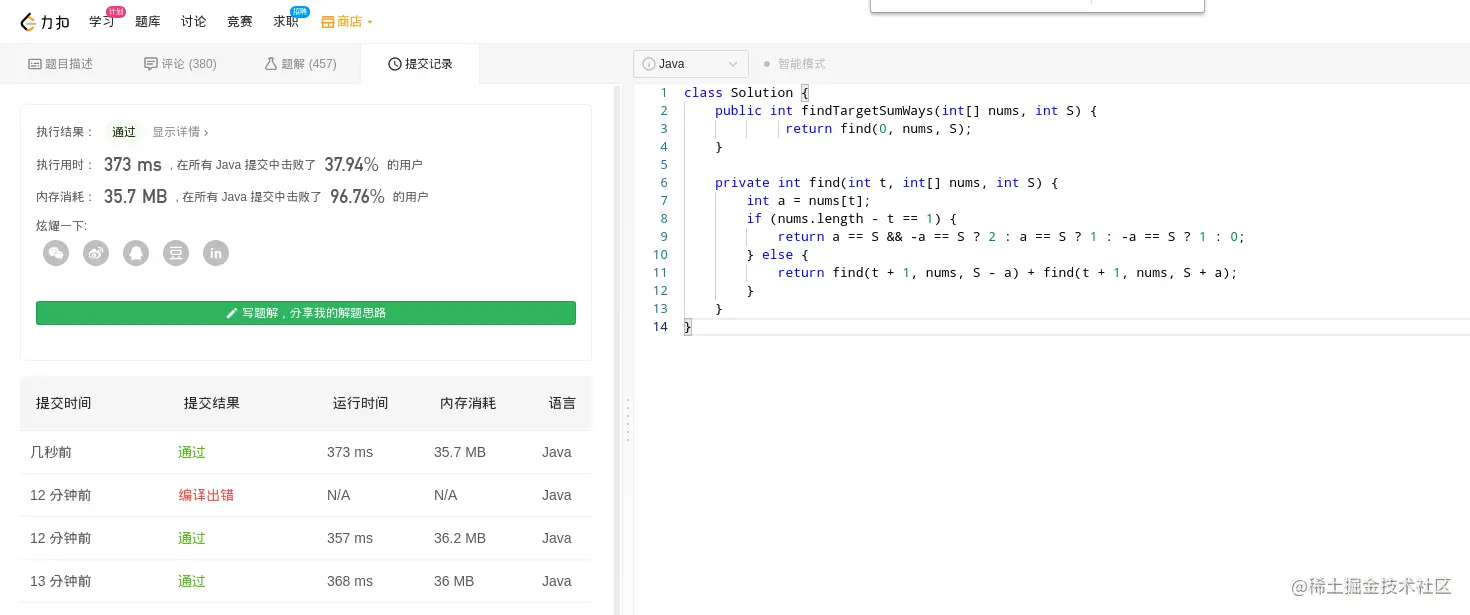
Task: Click the 373 ms runtime value
Action: pyautogui.click(x=132, y=165)
